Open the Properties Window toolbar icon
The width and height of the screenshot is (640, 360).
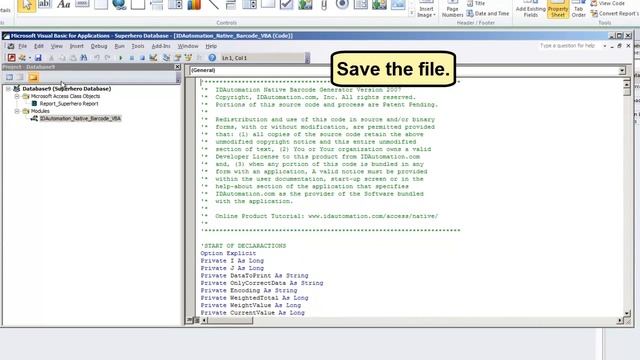[178, 58]
